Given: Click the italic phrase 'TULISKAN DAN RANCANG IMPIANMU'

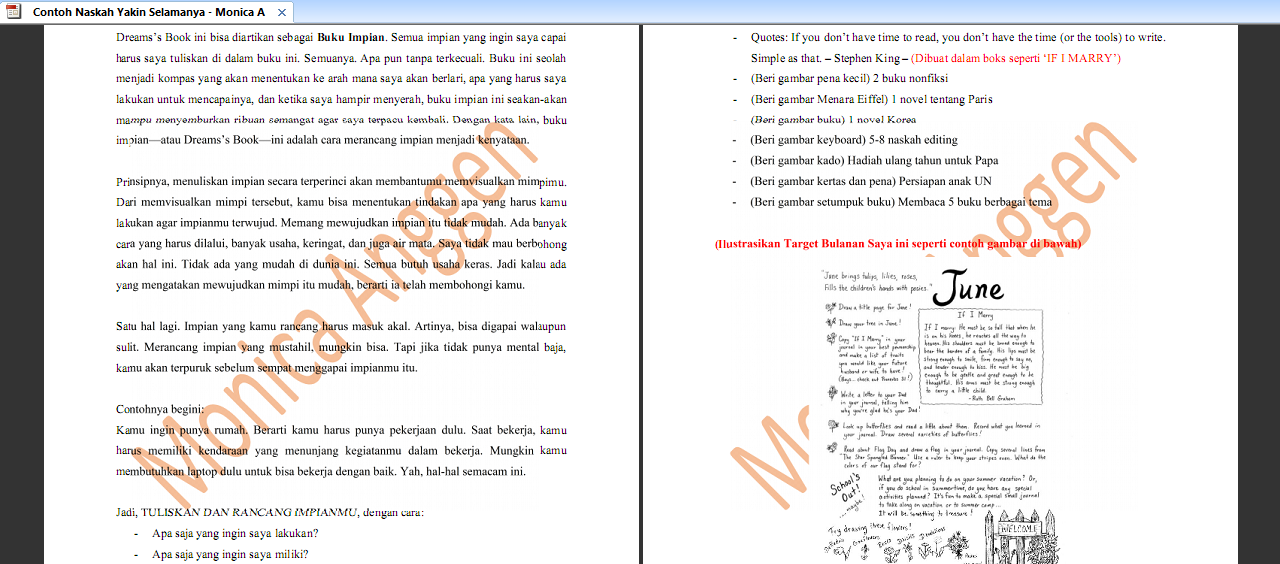Looking at the screenshot, I should 248,512.
